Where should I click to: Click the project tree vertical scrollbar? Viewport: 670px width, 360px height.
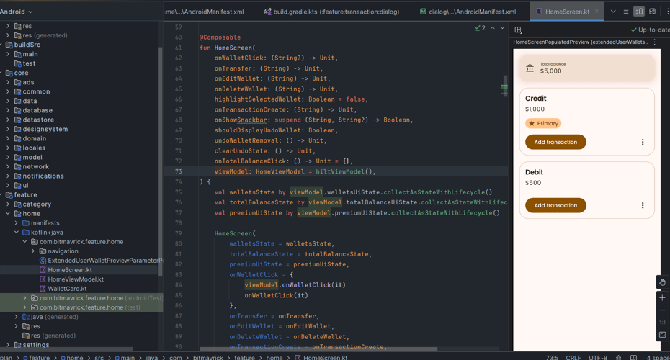click(160, 162)
